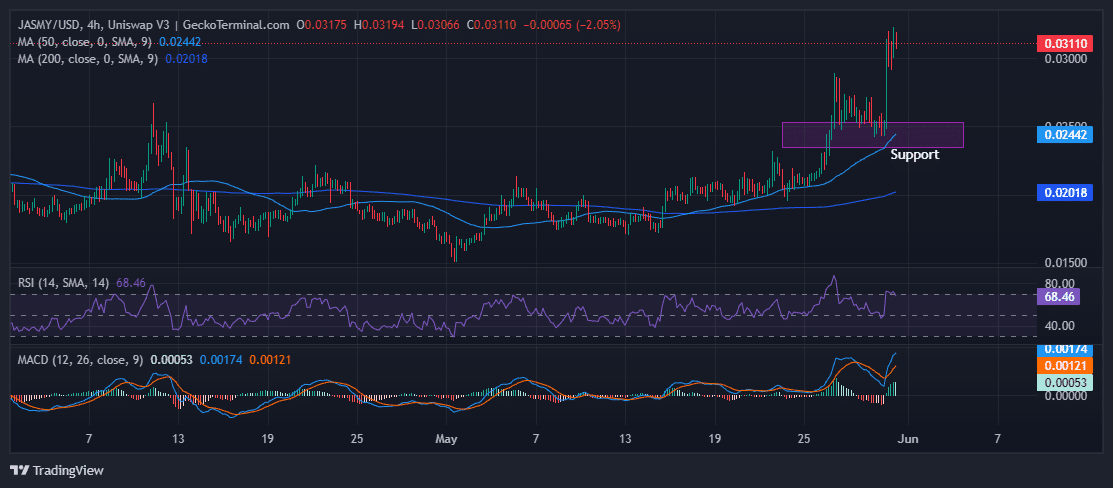Screen dimensions: 1113x488
Task: Click the TradingView logo
Action: point(57,470)
